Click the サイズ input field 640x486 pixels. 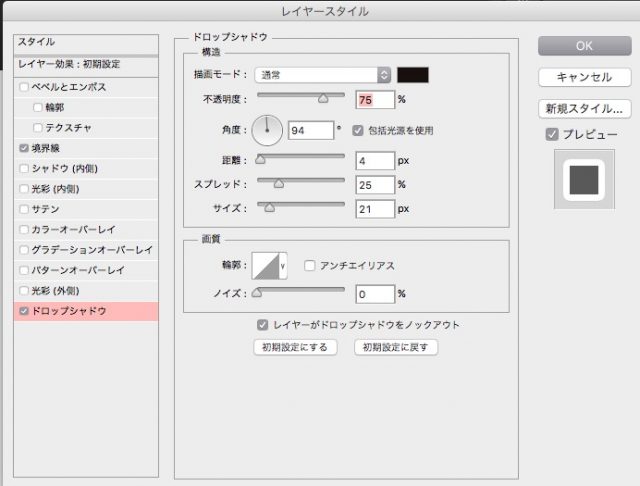coord(375,209)
